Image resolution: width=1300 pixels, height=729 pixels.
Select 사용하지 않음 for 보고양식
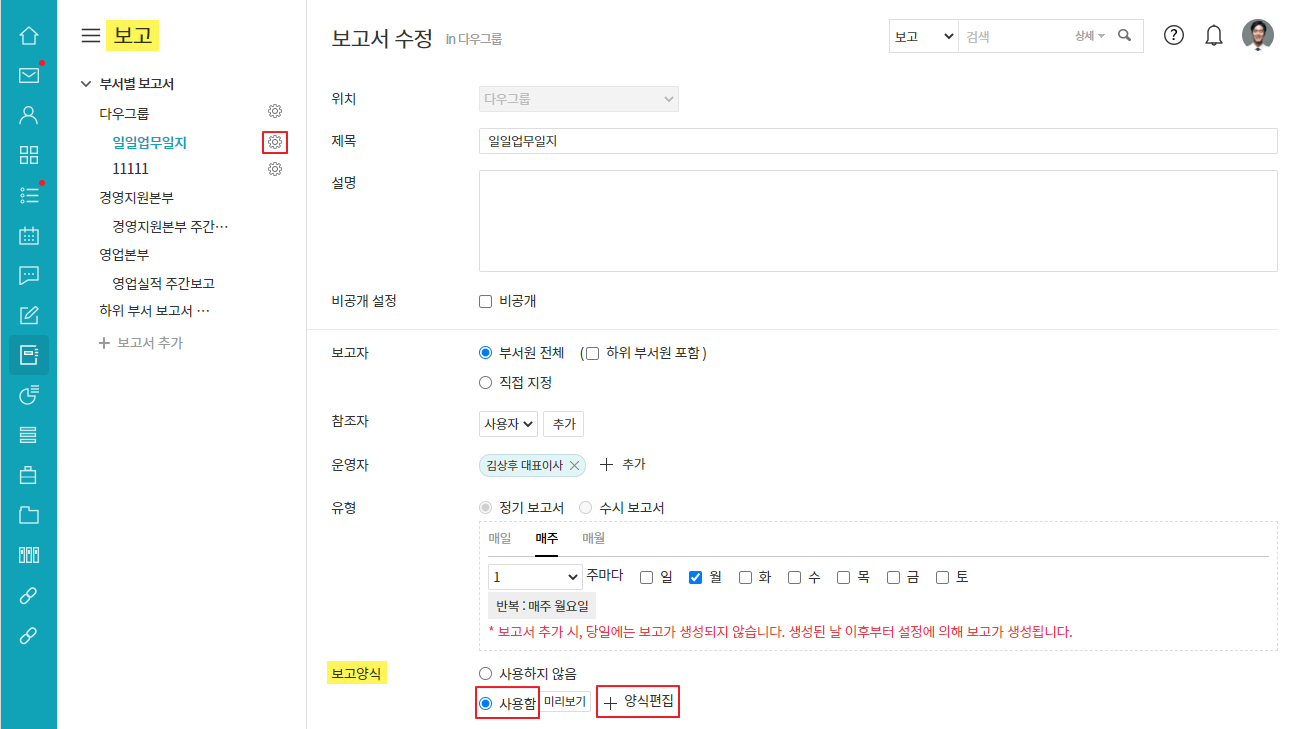click(x=486, y=674)
